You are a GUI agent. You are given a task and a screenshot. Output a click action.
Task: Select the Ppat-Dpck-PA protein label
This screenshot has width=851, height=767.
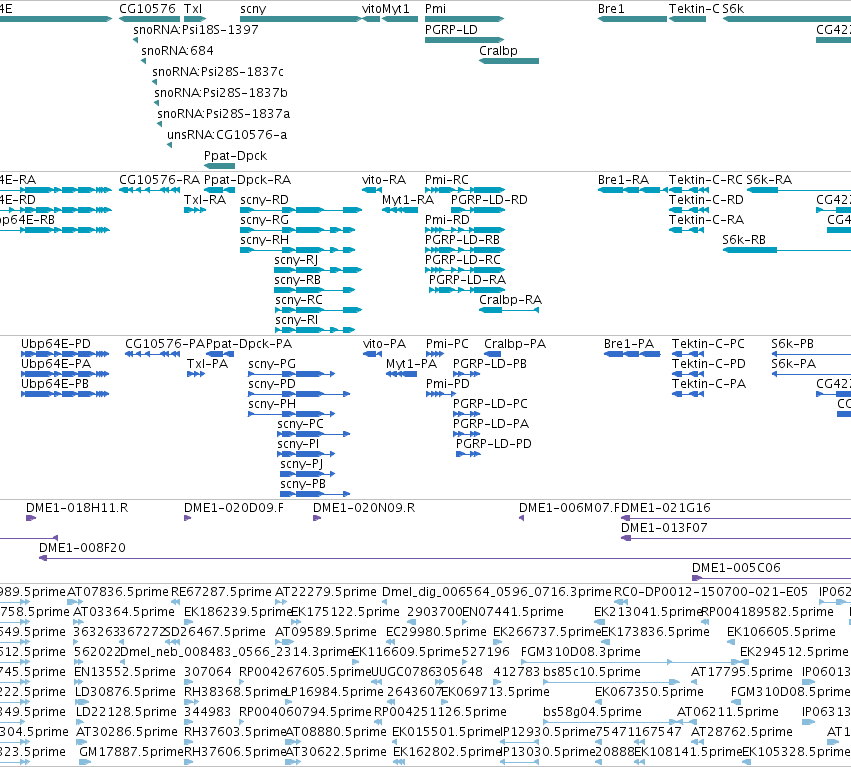[249, 344]
